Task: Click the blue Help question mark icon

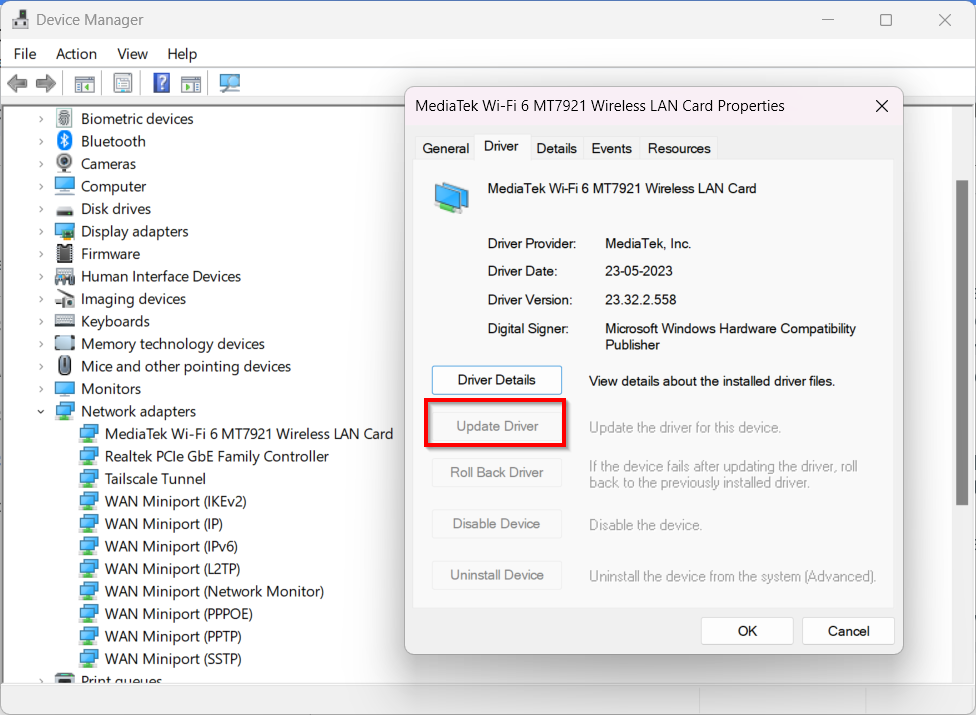Action: pos(161,84)
